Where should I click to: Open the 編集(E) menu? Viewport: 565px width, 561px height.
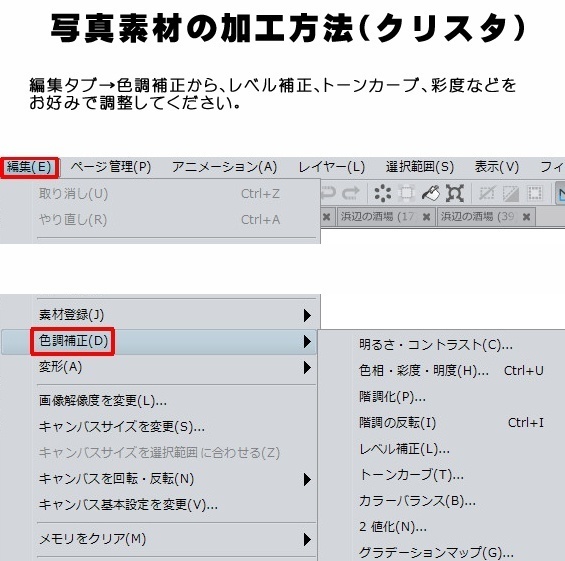pos(29,168)
